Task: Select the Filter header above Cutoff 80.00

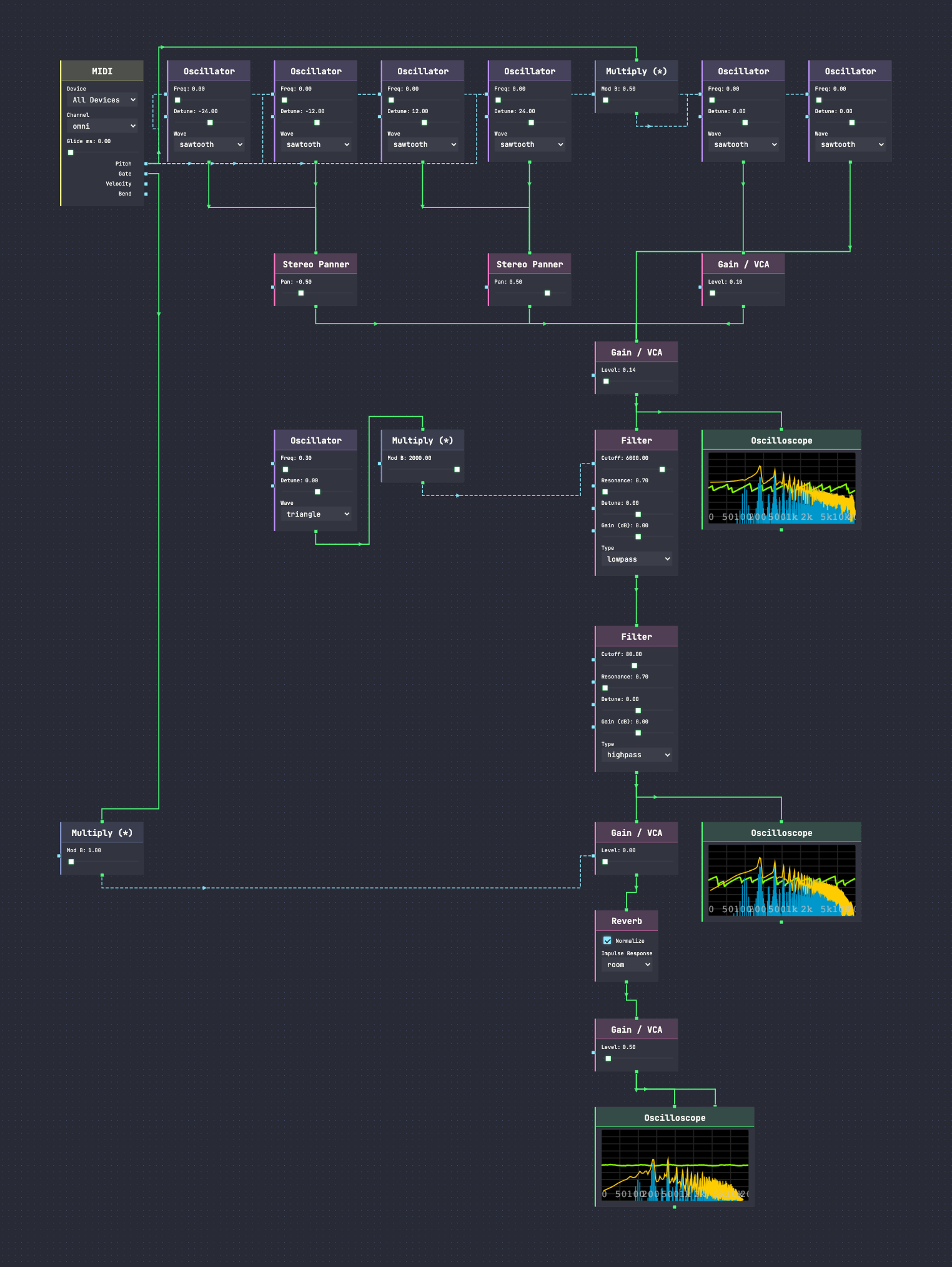Action: tap(637, 637)
